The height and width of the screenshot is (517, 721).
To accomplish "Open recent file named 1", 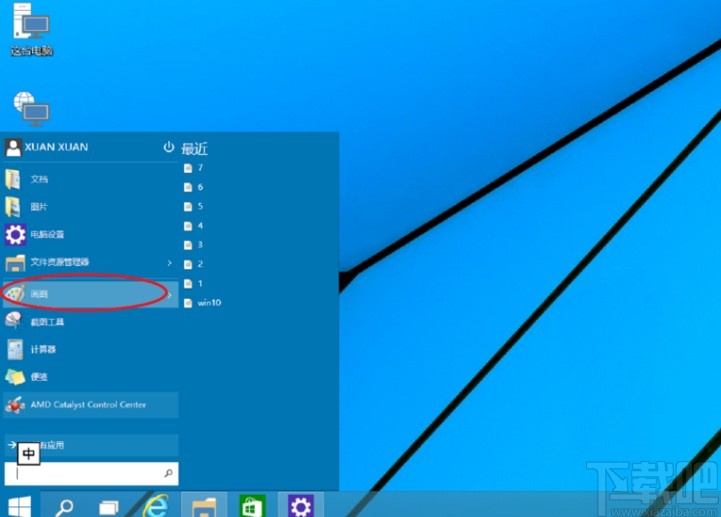I will [x=194, y=283].
